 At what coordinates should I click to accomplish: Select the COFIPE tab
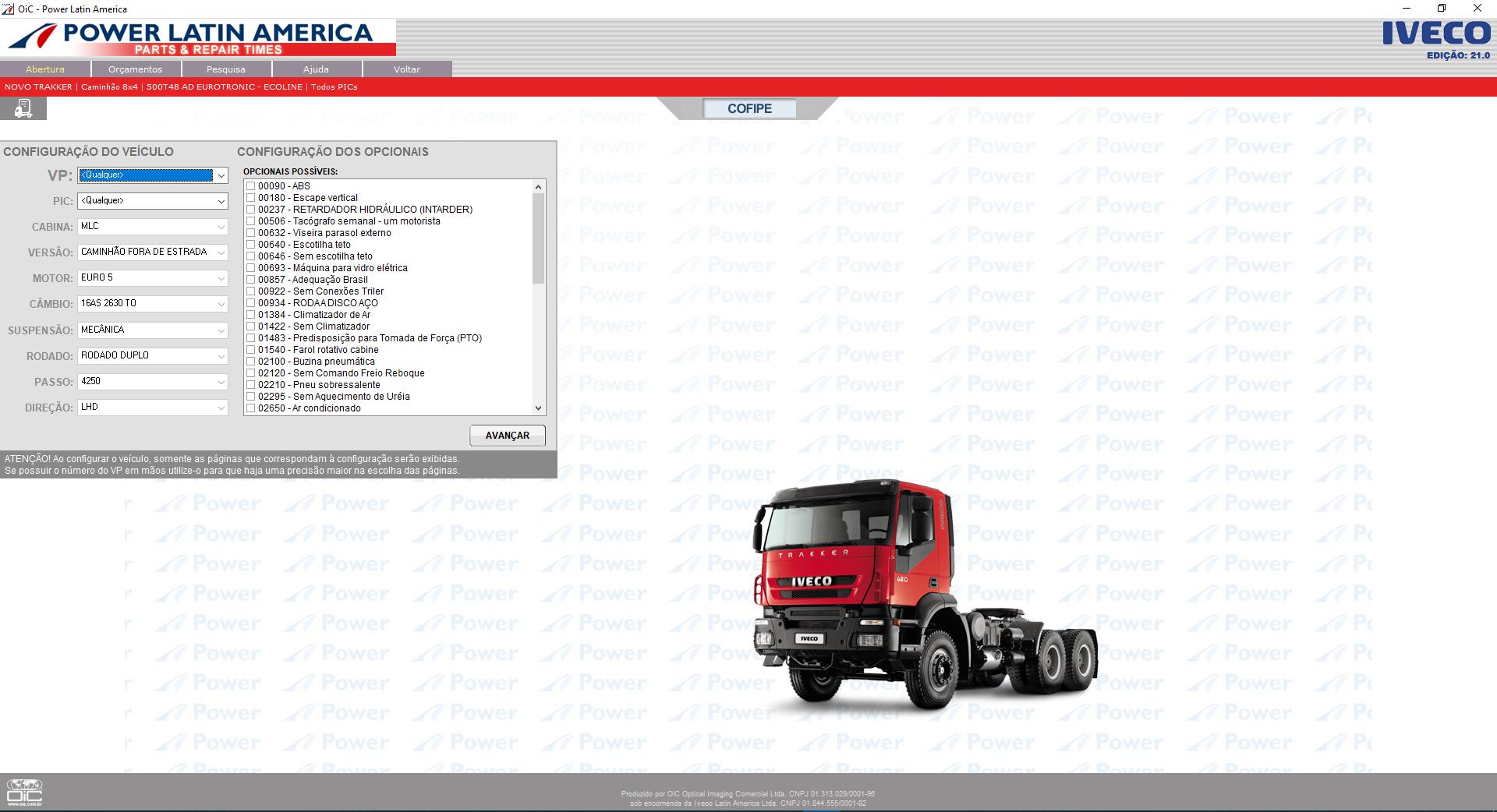pos(749,109)
